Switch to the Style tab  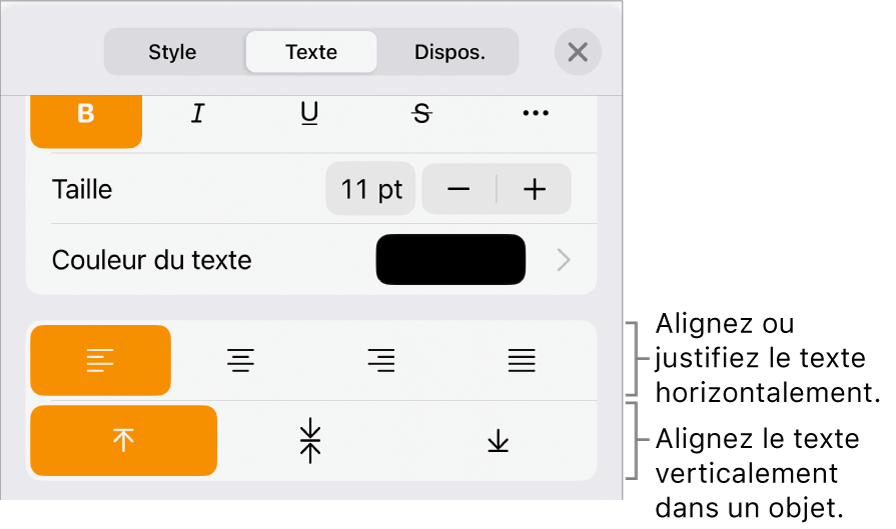[x=173, y=52]
